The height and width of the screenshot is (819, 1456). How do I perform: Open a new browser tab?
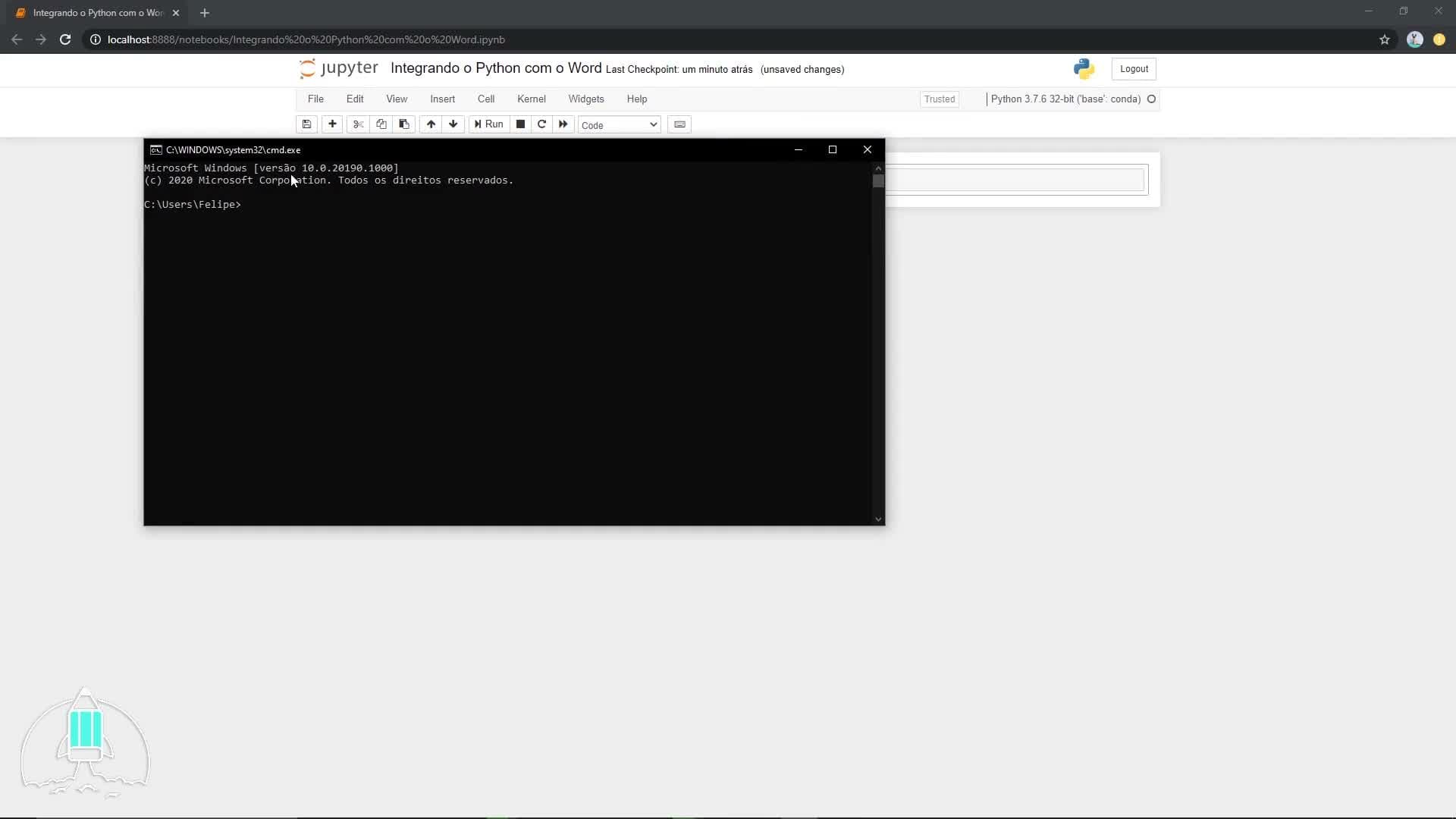(205, 13)
